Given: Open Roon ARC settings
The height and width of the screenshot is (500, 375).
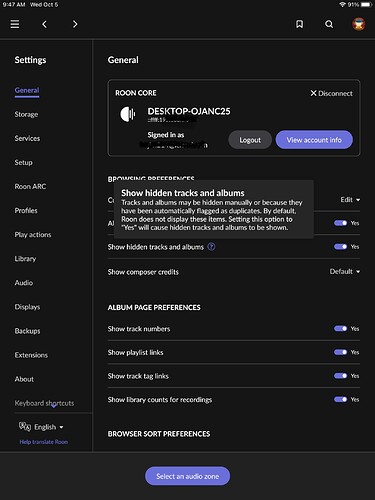Looking at the screenshot, I should [x=30, y=186].
